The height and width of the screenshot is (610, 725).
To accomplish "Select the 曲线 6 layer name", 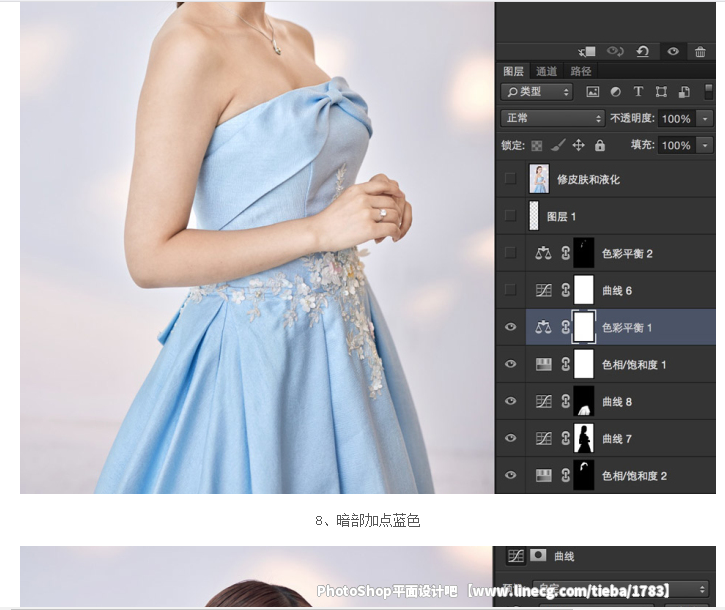I will pyautogui.click(x=617, y=290).
